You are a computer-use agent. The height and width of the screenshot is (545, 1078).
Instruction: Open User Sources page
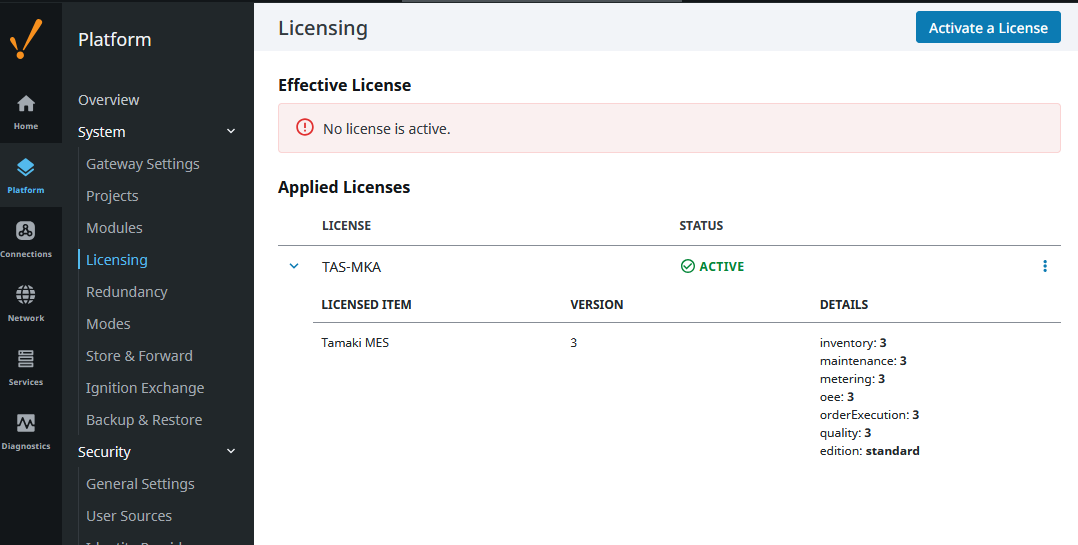tap(129, 515)
